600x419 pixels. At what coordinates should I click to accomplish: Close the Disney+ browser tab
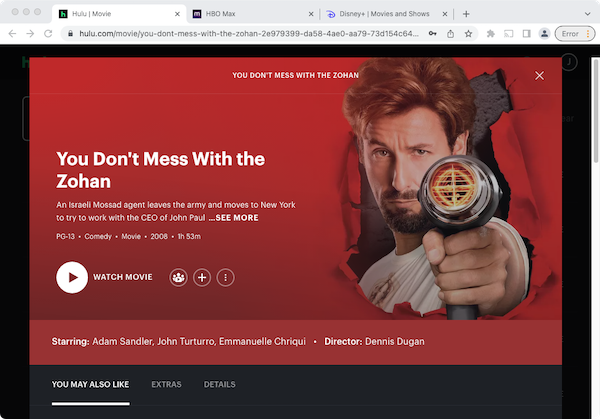click(445, 14)
